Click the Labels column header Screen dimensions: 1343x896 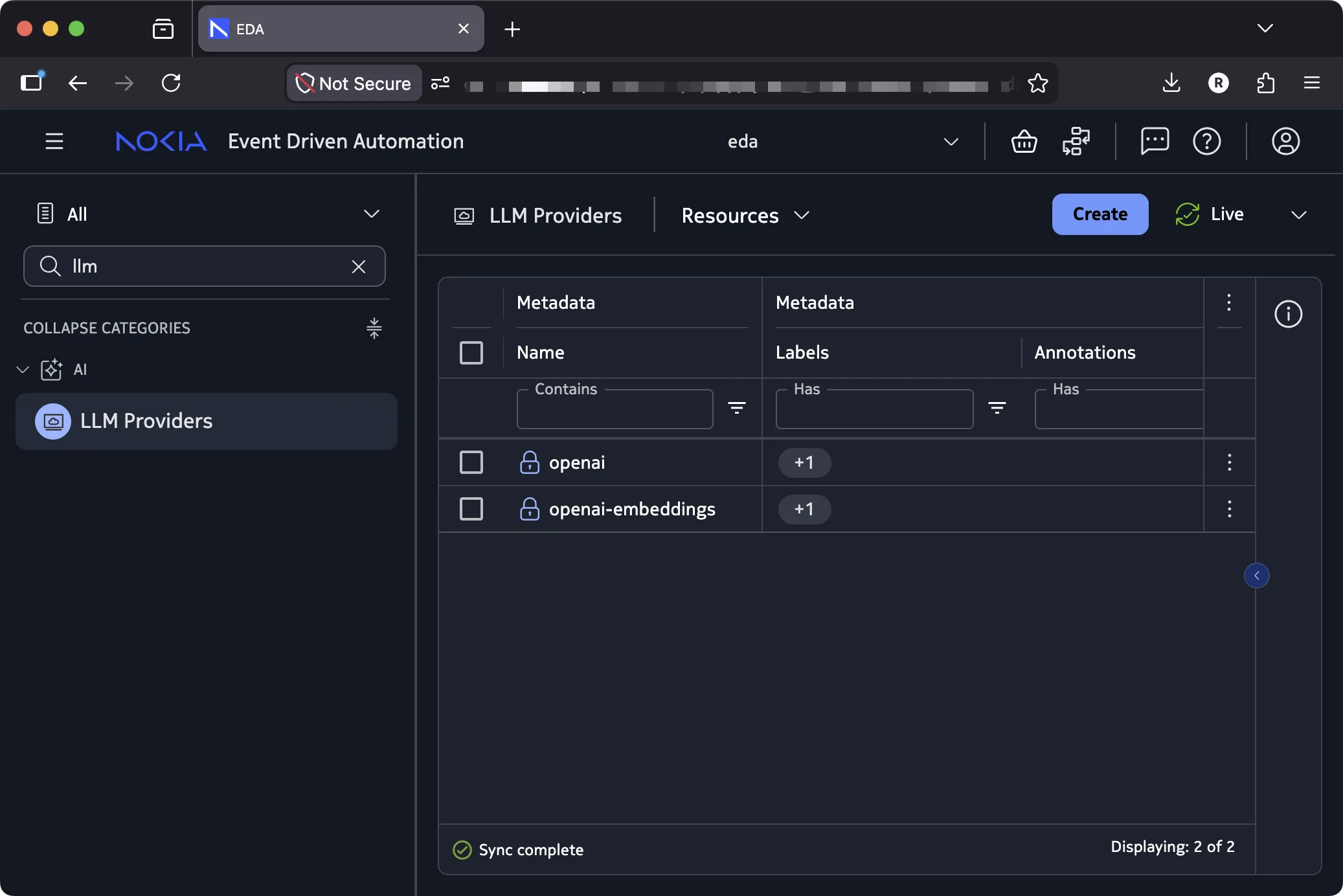tap(802, 352)
